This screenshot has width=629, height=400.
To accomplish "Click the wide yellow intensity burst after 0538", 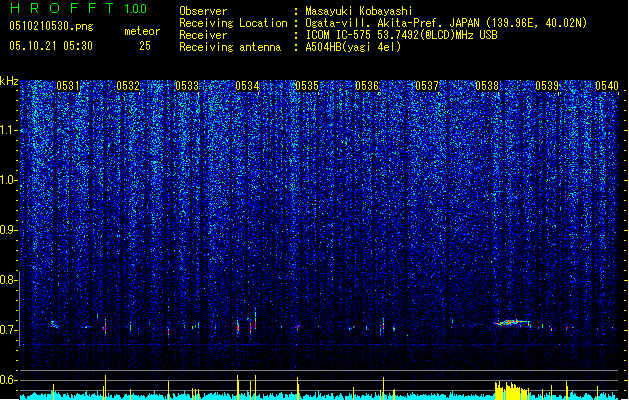I will pos(511,391).
